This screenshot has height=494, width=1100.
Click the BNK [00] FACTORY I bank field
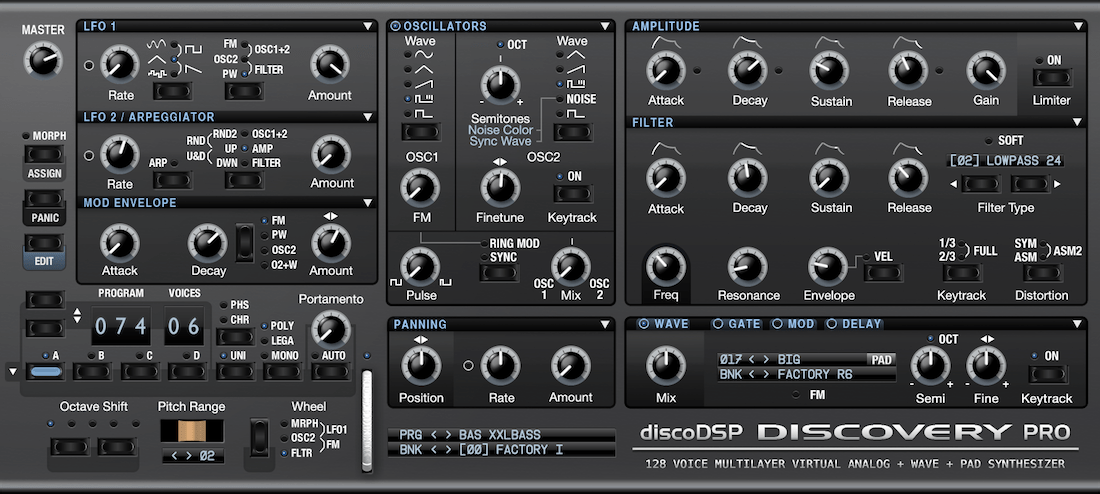tap(501, 450)
